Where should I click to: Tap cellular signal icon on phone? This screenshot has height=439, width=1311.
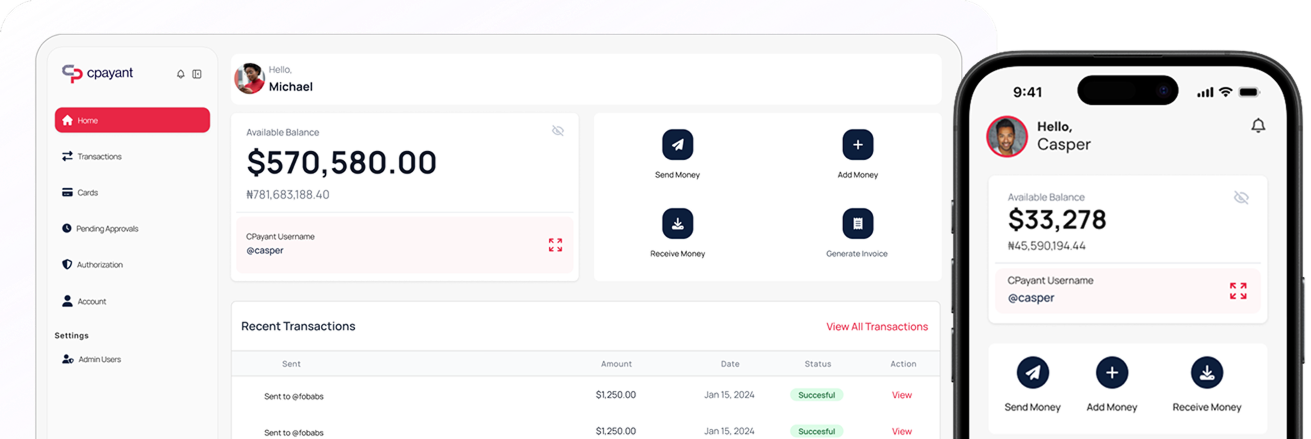coord(1205,92)
